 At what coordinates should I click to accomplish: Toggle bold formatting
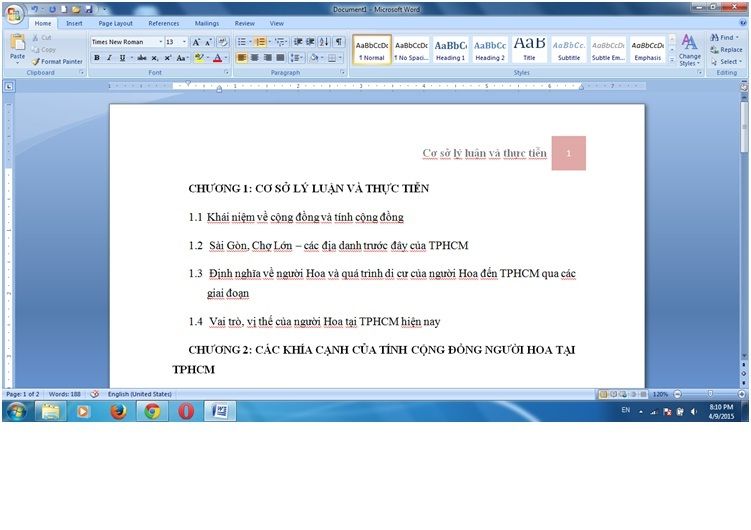tap(97, 58)
